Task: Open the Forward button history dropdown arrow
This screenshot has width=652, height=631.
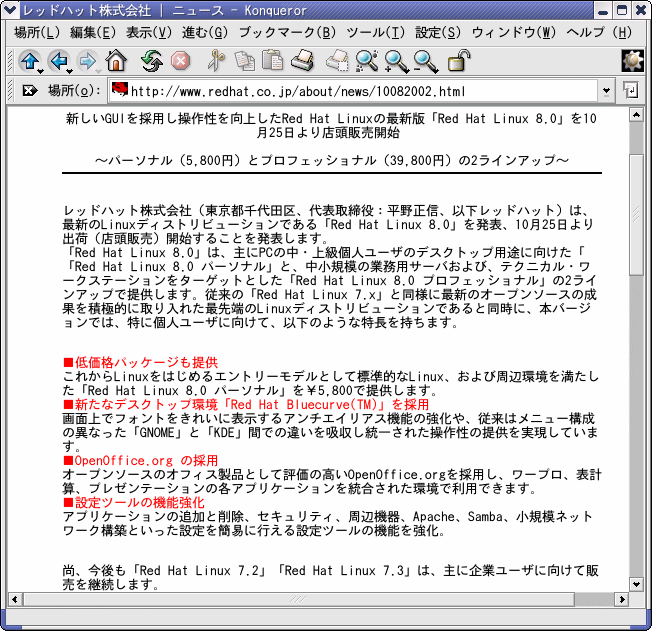Action: [x=99, y=72]
